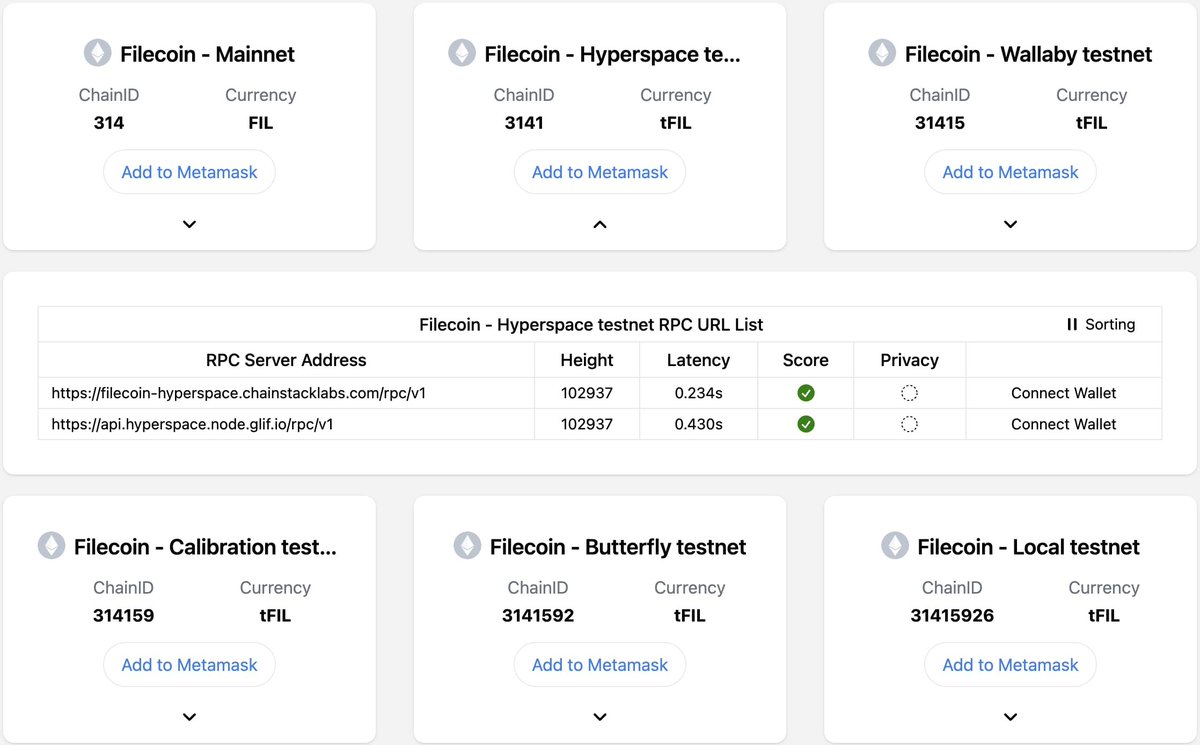The width and height of the screenshot is (1200, 745).
Task: Connect Wallet for the chainstacklabs RPC endpoint
Action: 1063,392
